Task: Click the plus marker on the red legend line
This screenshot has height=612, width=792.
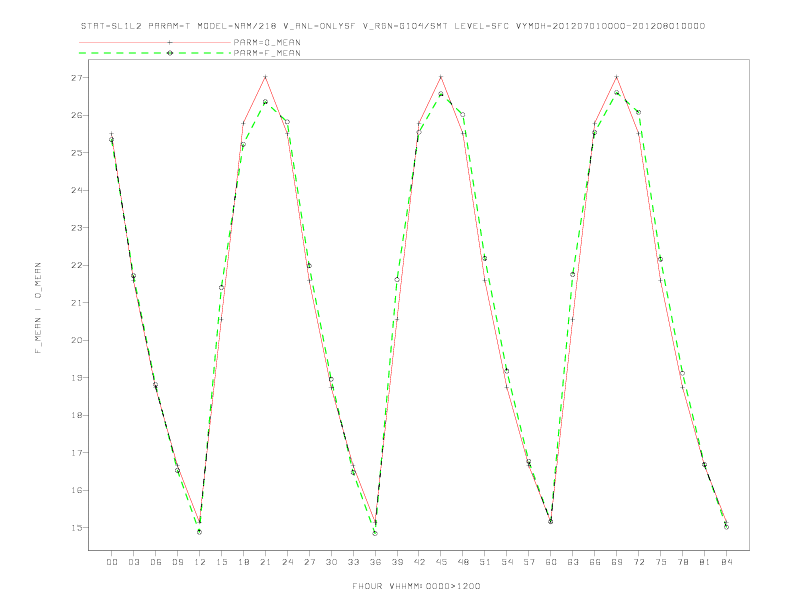Action: pos(170,42)
